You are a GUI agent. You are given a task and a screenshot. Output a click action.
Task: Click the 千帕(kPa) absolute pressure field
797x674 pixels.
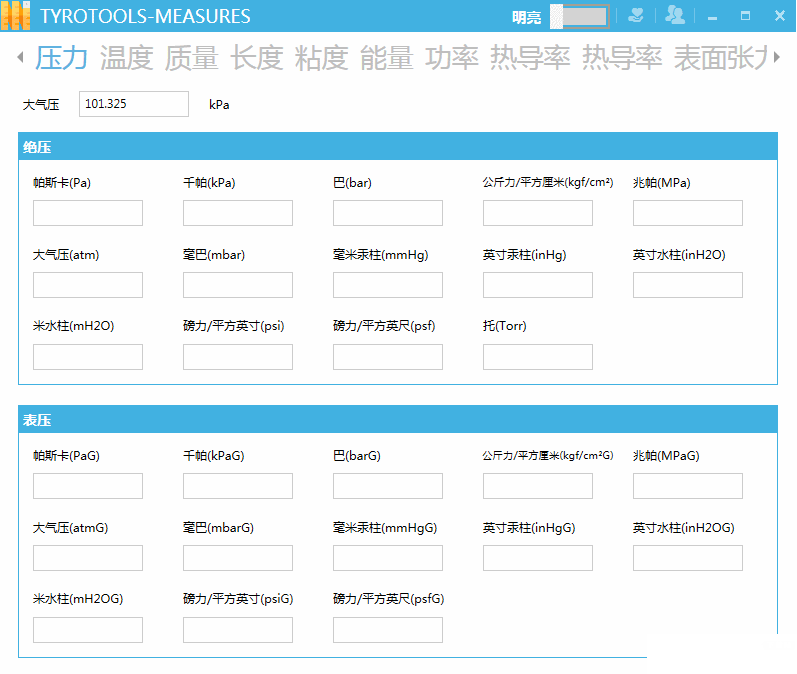[x=238, y=213]
